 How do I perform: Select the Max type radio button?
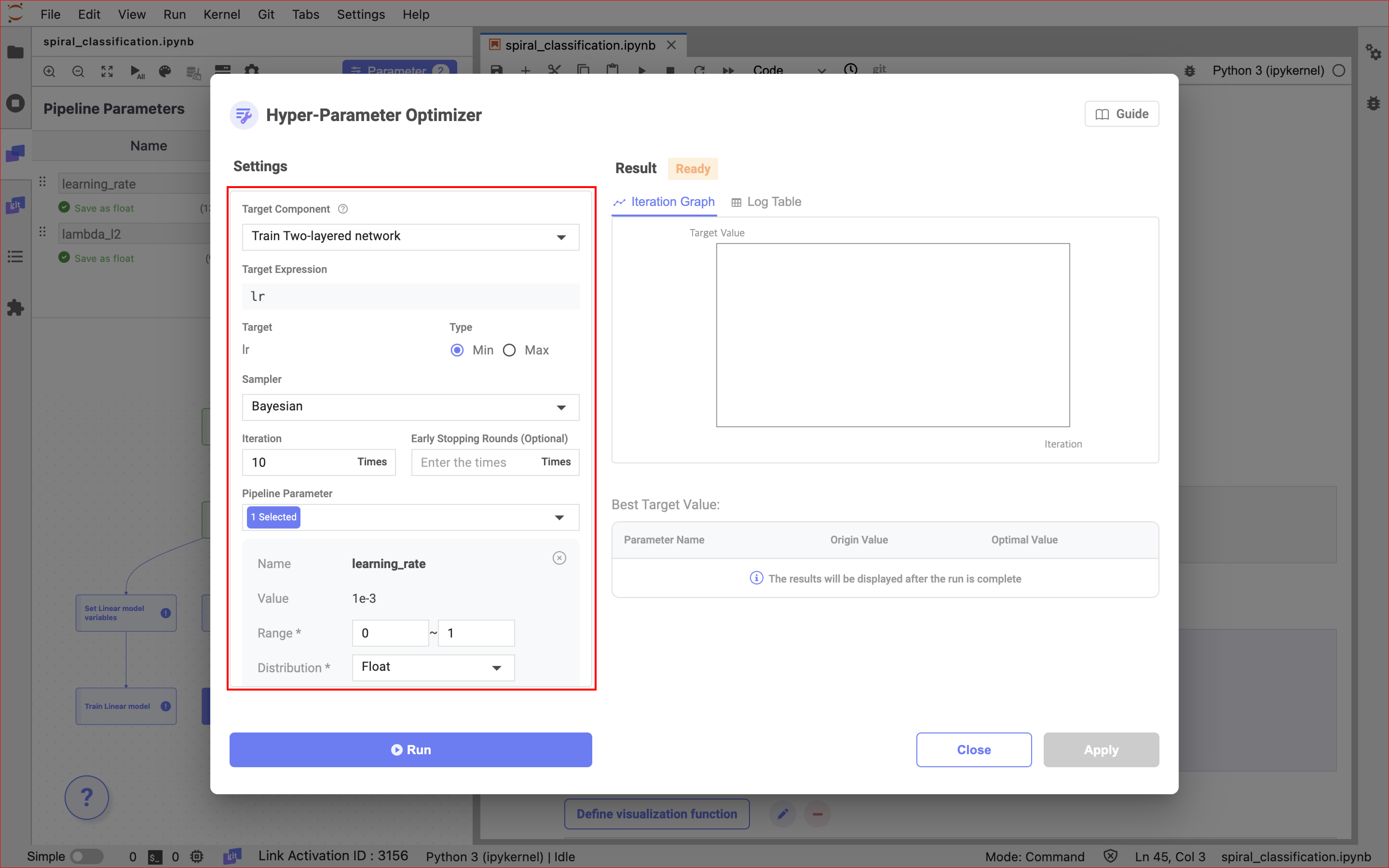(509, 350)
